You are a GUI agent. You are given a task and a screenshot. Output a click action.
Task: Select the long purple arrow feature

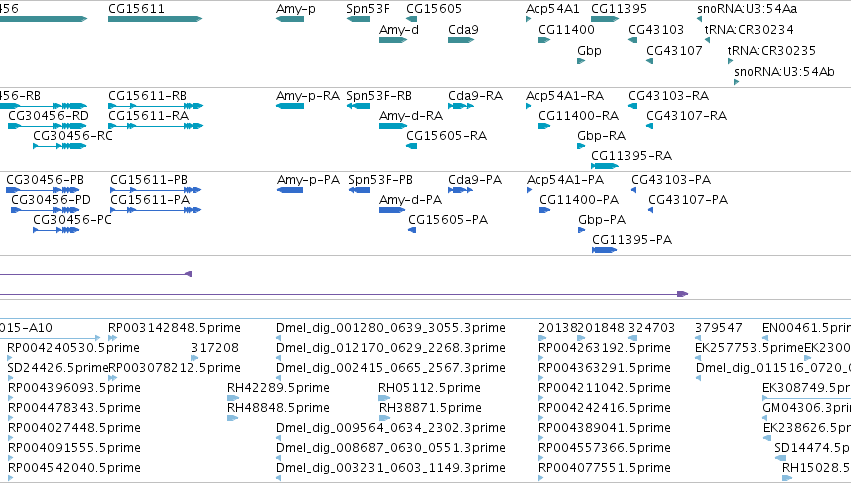pyautogui.click(x=344, y=294)
